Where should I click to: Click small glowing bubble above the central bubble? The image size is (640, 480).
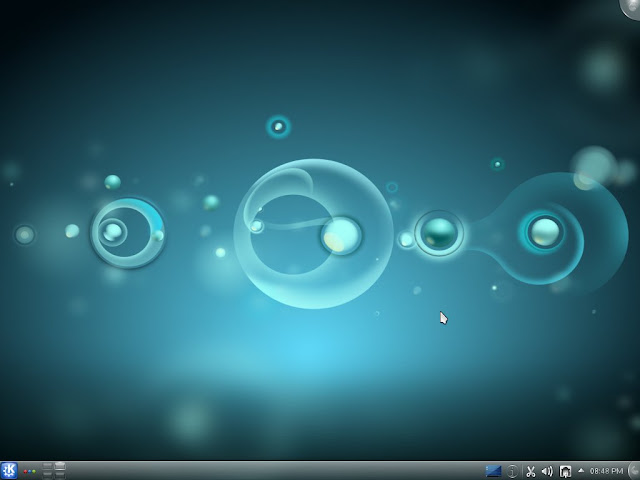[278, 127]
